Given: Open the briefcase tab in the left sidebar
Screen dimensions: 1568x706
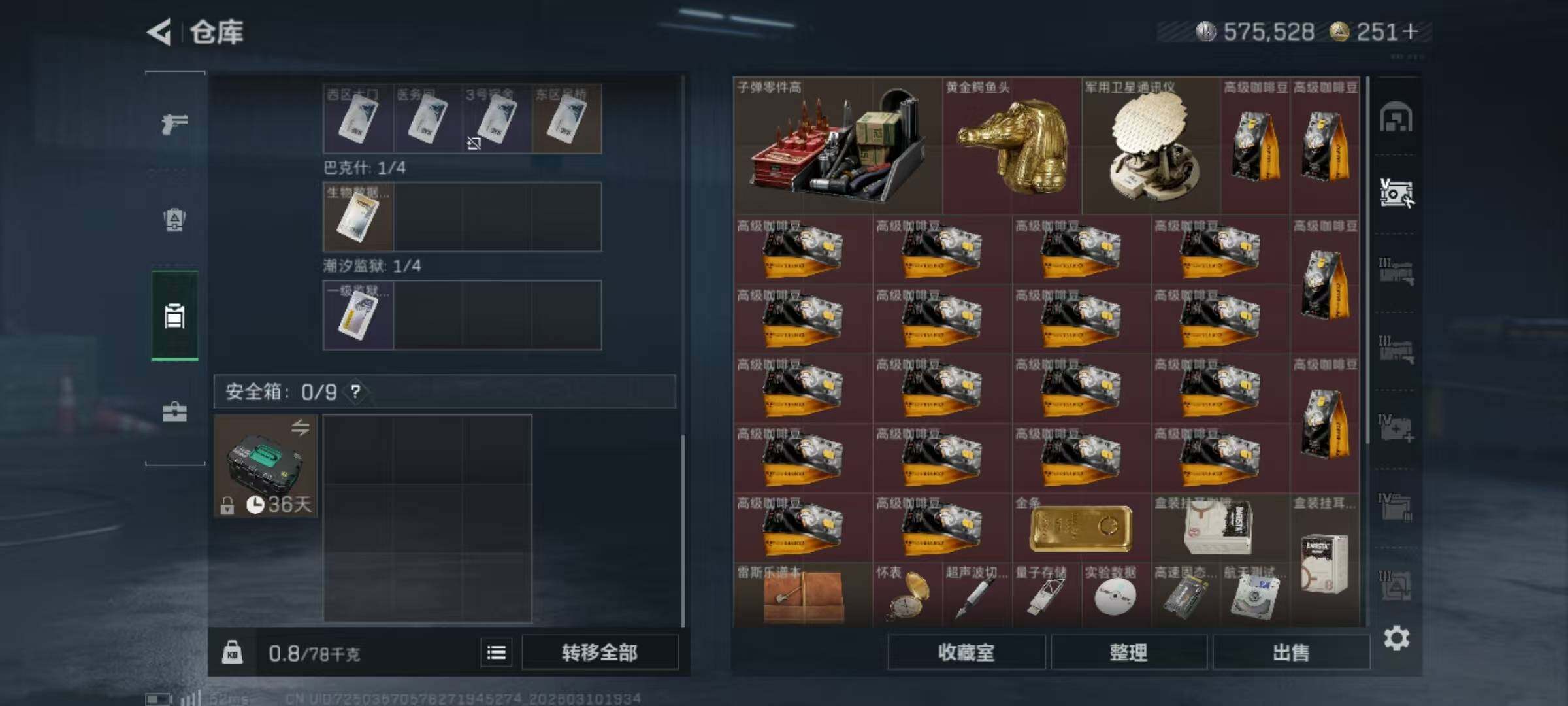Looking at the screenshot, I should pos(174,412).
